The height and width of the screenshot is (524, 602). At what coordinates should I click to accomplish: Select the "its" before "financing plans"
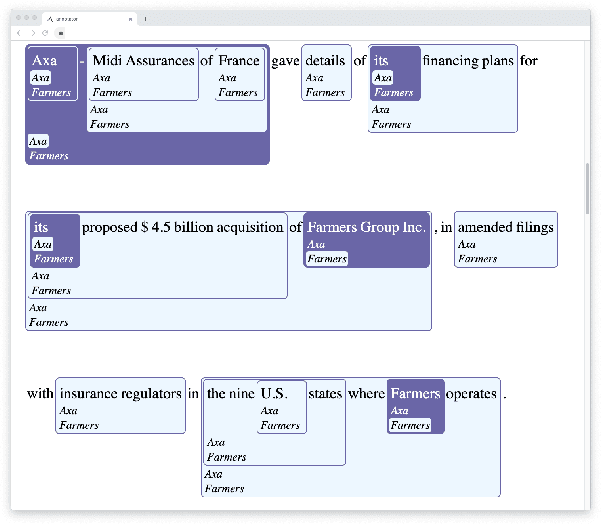(381, 61)
